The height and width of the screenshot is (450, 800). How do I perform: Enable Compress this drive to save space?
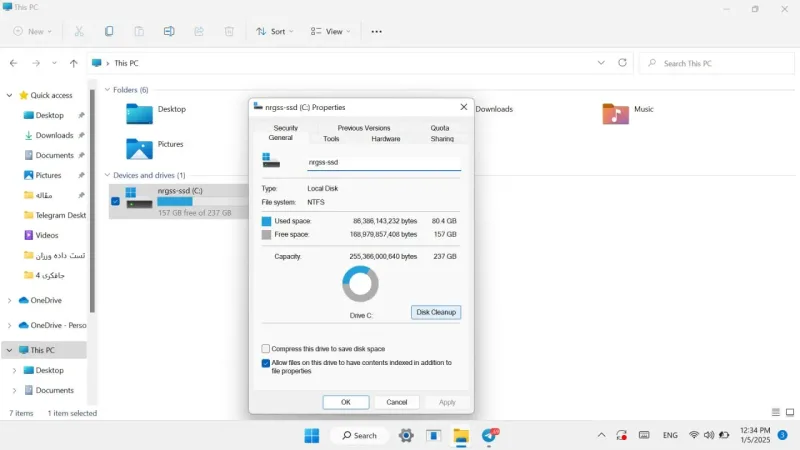pyautogui.click(x=265, y=348)
